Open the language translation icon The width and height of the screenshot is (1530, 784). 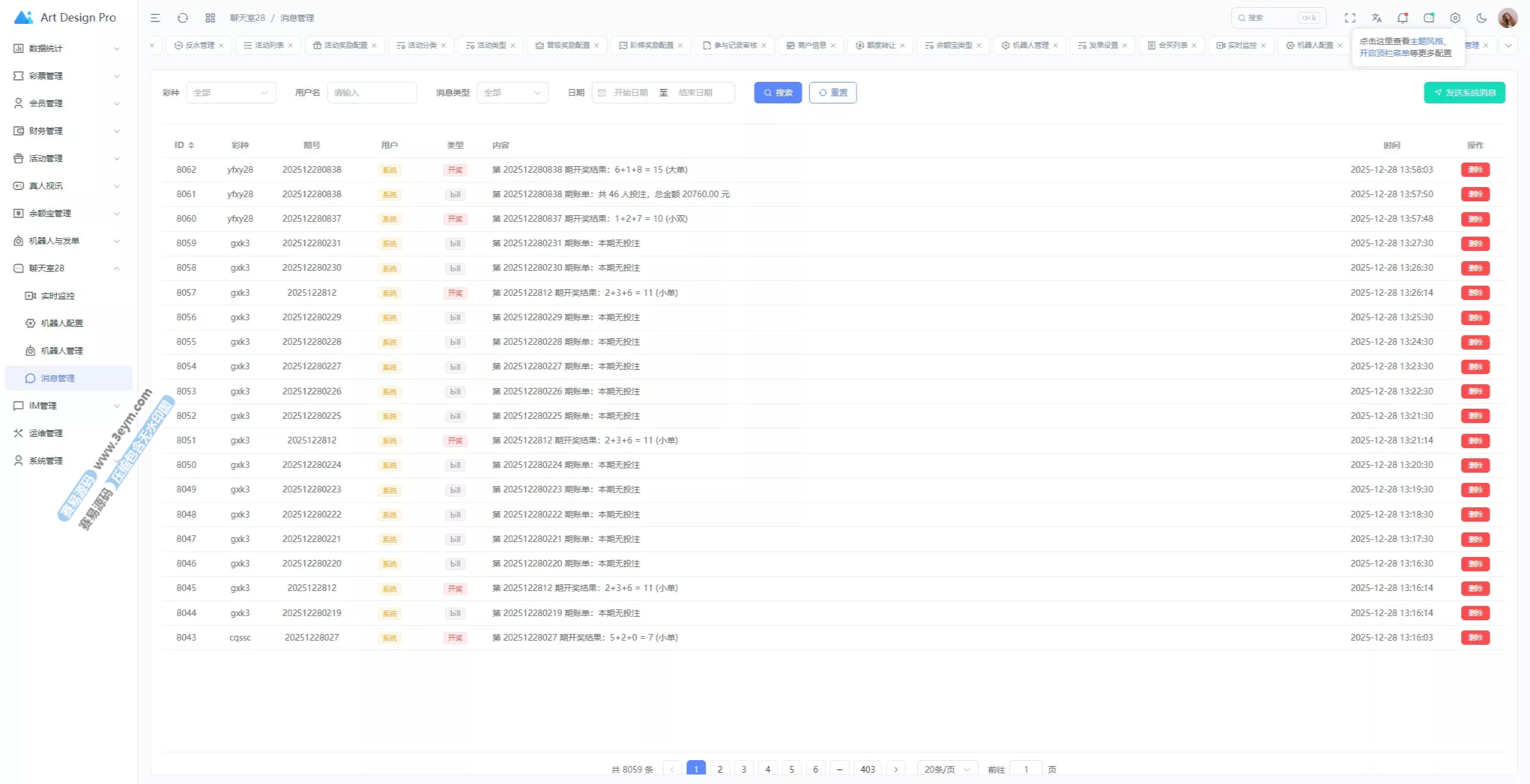1376,18
